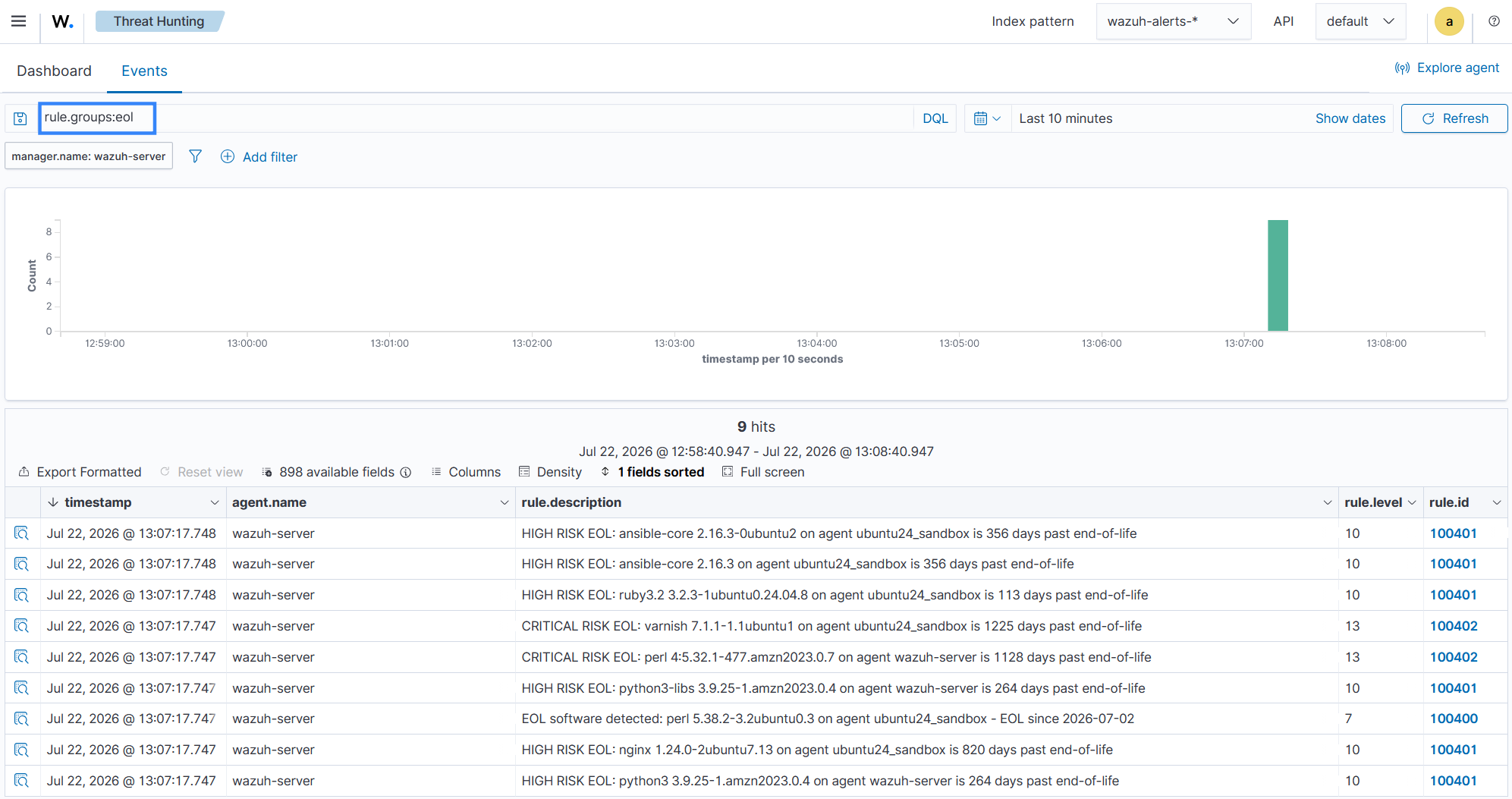The height and width of the screenshot is (799, 1512).
Task: Open the hamburger navigation menu
Action: tap(19, 21)
